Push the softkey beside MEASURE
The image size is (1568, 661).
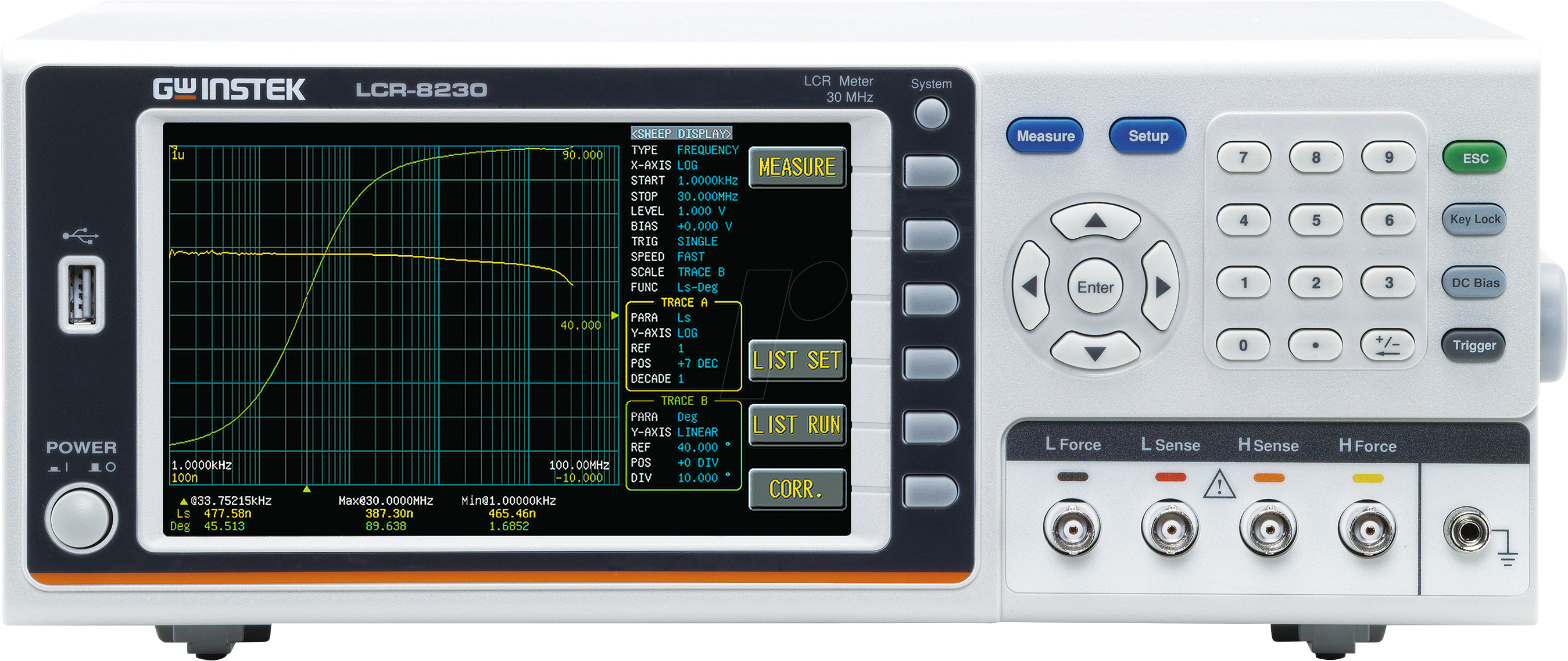tap(930, 170)
